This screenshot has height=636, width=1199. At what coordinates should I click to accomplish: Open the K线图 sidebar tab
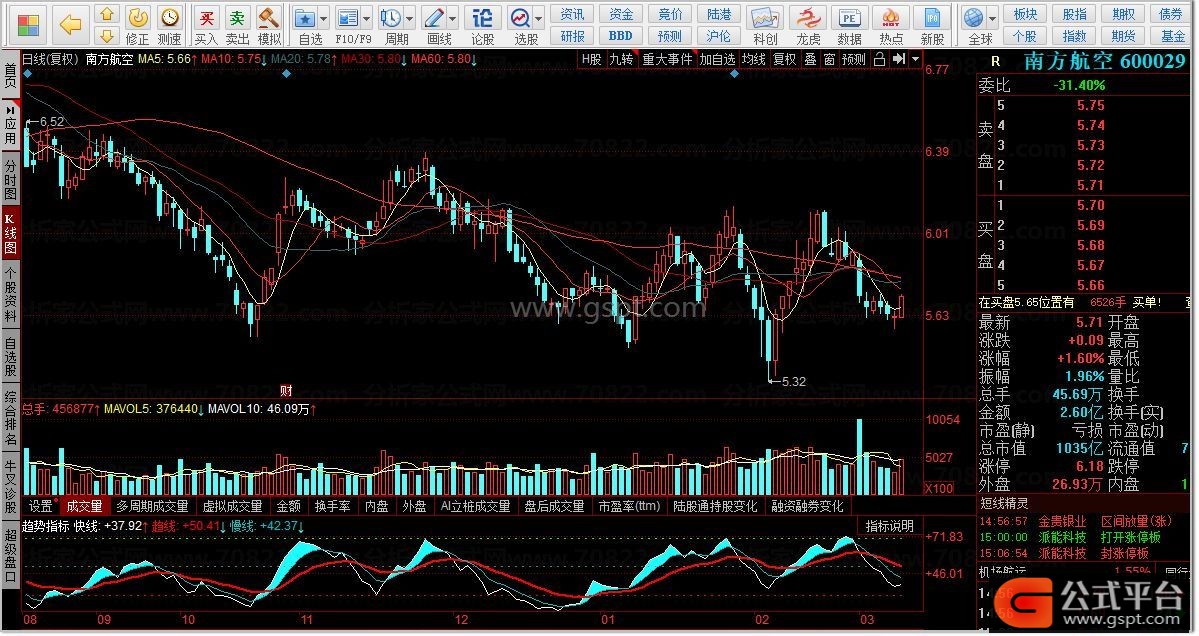pyautogui.click(x=10, y=234)
